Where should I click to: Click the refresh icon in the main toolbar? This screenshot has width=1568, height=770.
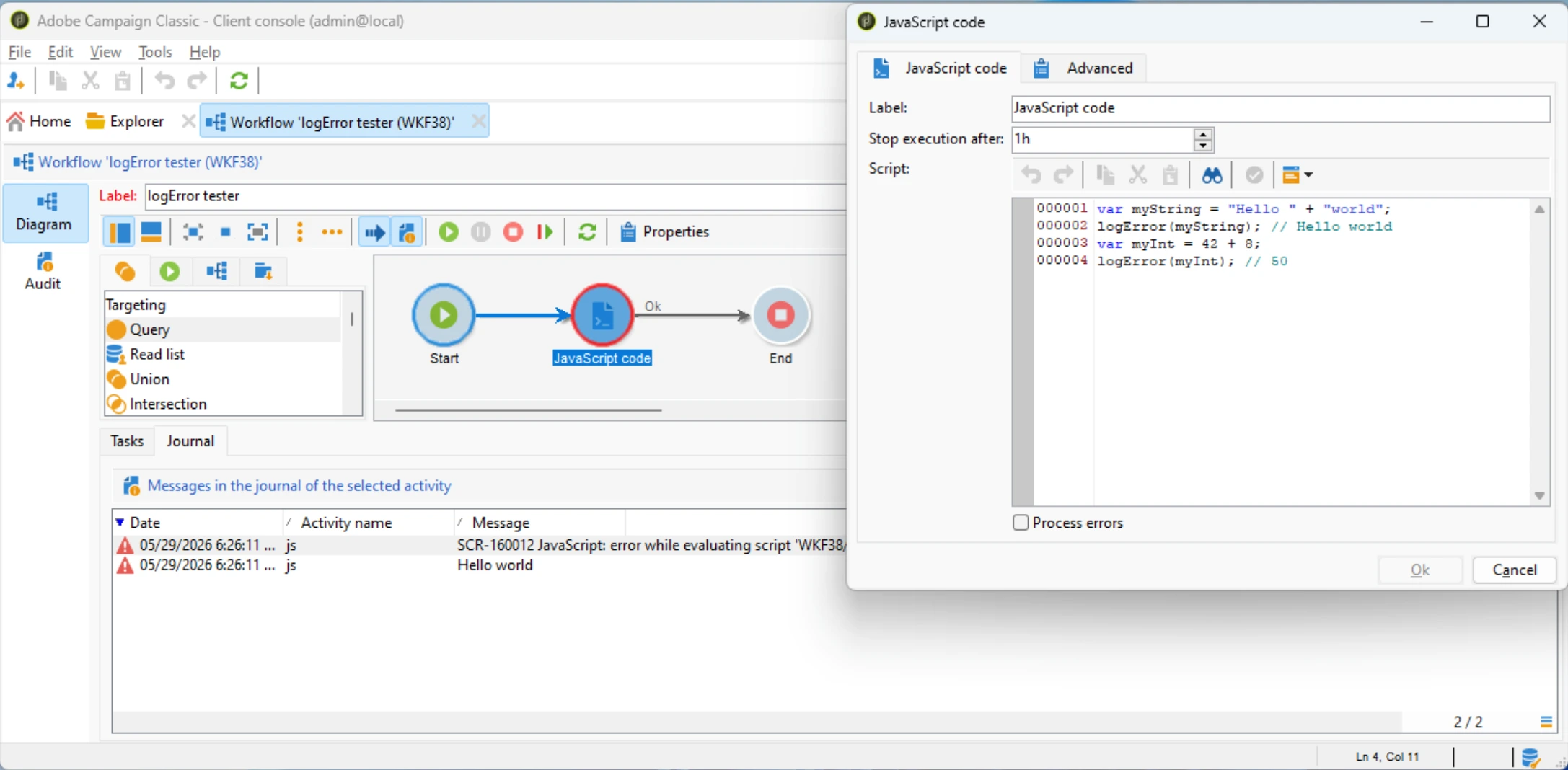point(239,81)
